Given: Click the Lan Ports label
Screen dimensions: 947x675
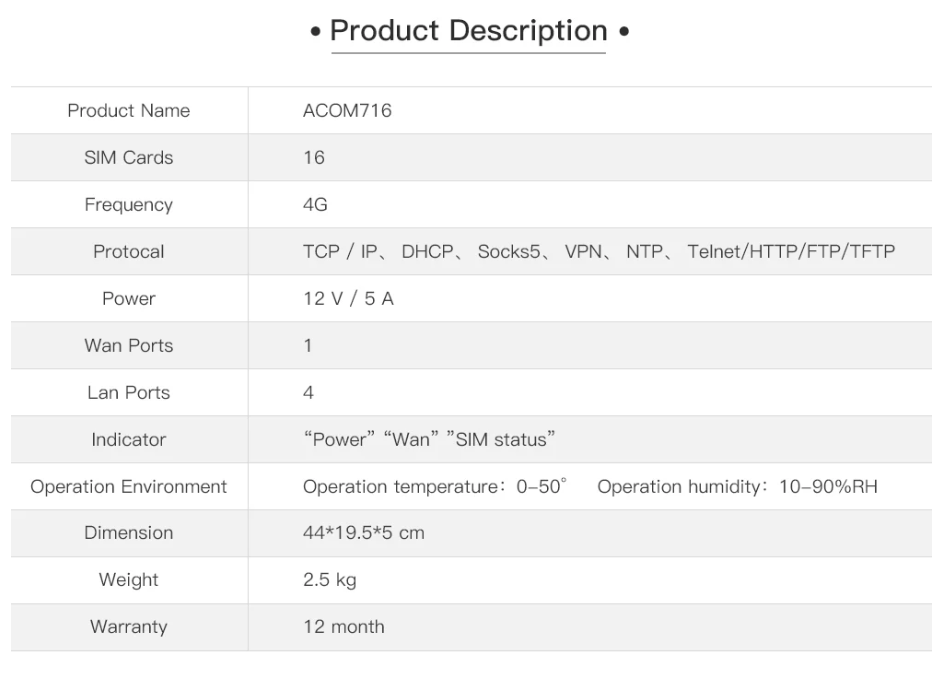Looking at the screenshot, I should coord(128,393).
